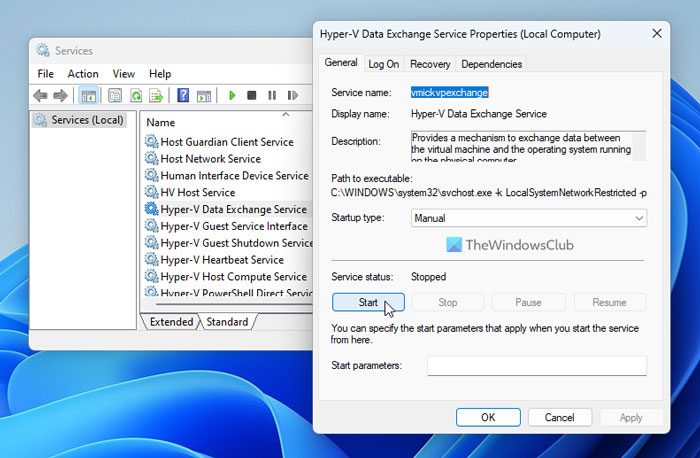Open the Action menu in Services
The height and width of the screenshot is (458, 700).
(x=83, y=74)
